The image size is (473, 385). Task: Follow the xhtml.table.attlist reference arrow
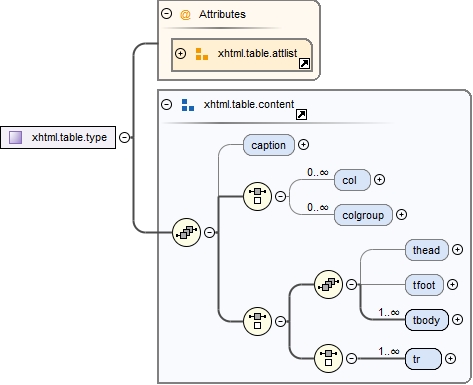(304, 63)
